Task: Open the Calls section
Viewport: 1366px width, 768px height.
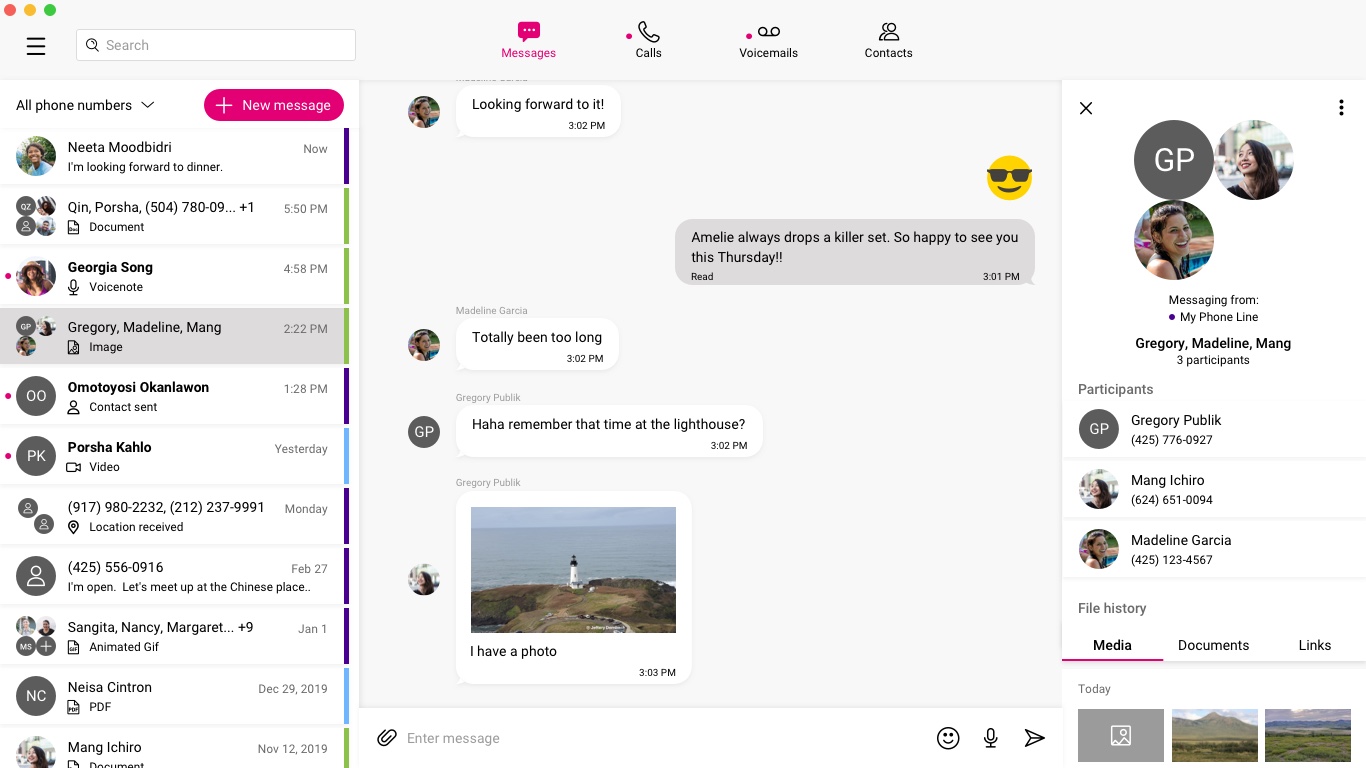Action: [648, 41]
